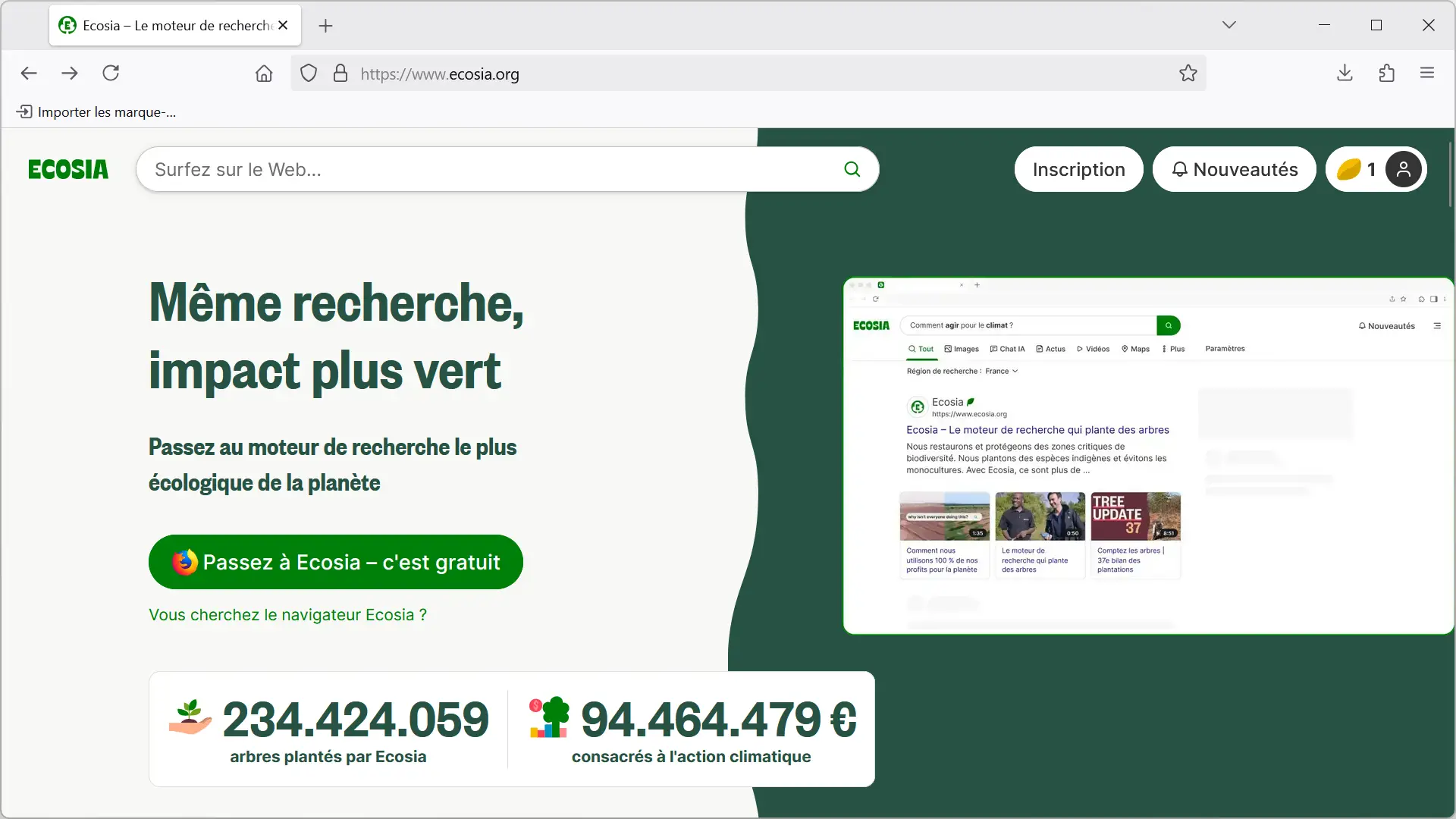The width and height of the screenshot is (1456, 819).
Task: Open the Le moteur de recherche video thumbnail
Action: pyautogui.click(x=1040, y=516)
